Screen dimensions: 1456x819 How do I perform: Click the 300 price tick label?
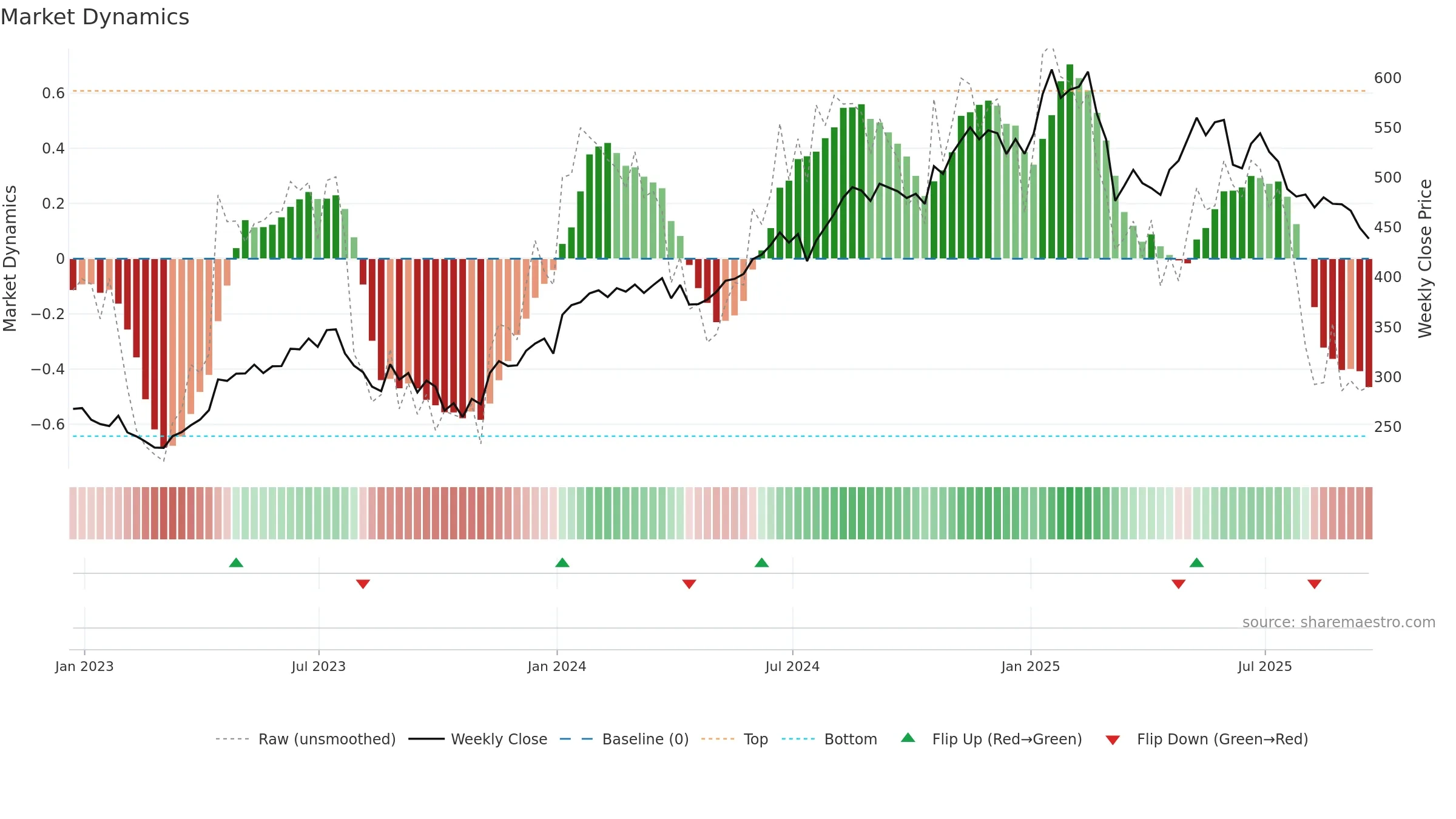click(1388, 377)
